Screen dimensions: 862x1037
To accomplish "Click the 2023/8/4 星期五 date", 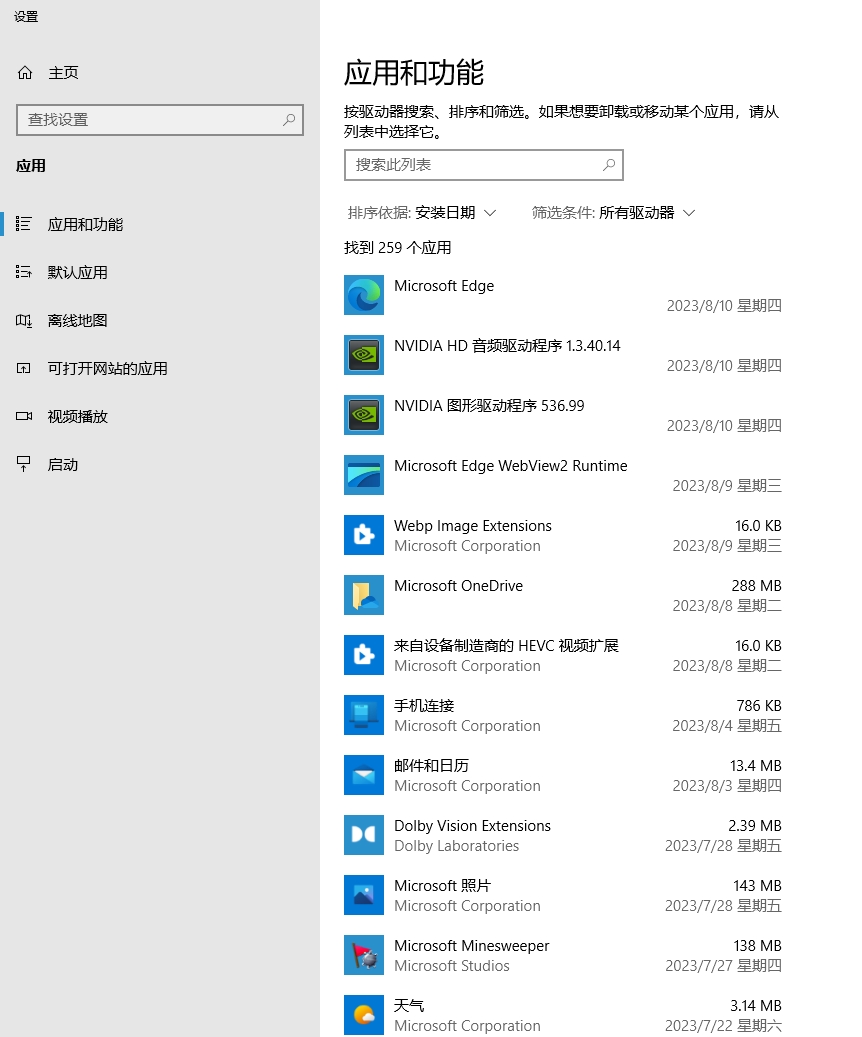I will click(727, 726).
